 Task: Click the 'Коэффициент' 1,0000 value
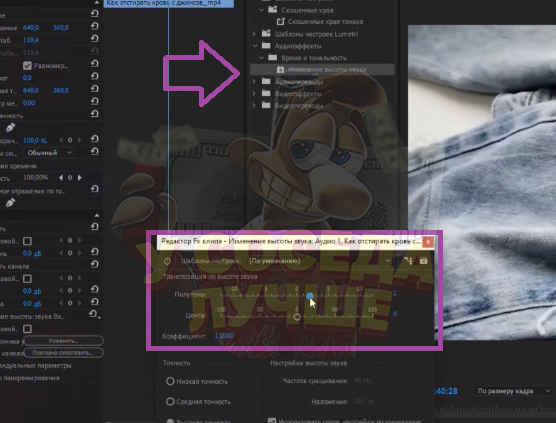coord(224,335)
